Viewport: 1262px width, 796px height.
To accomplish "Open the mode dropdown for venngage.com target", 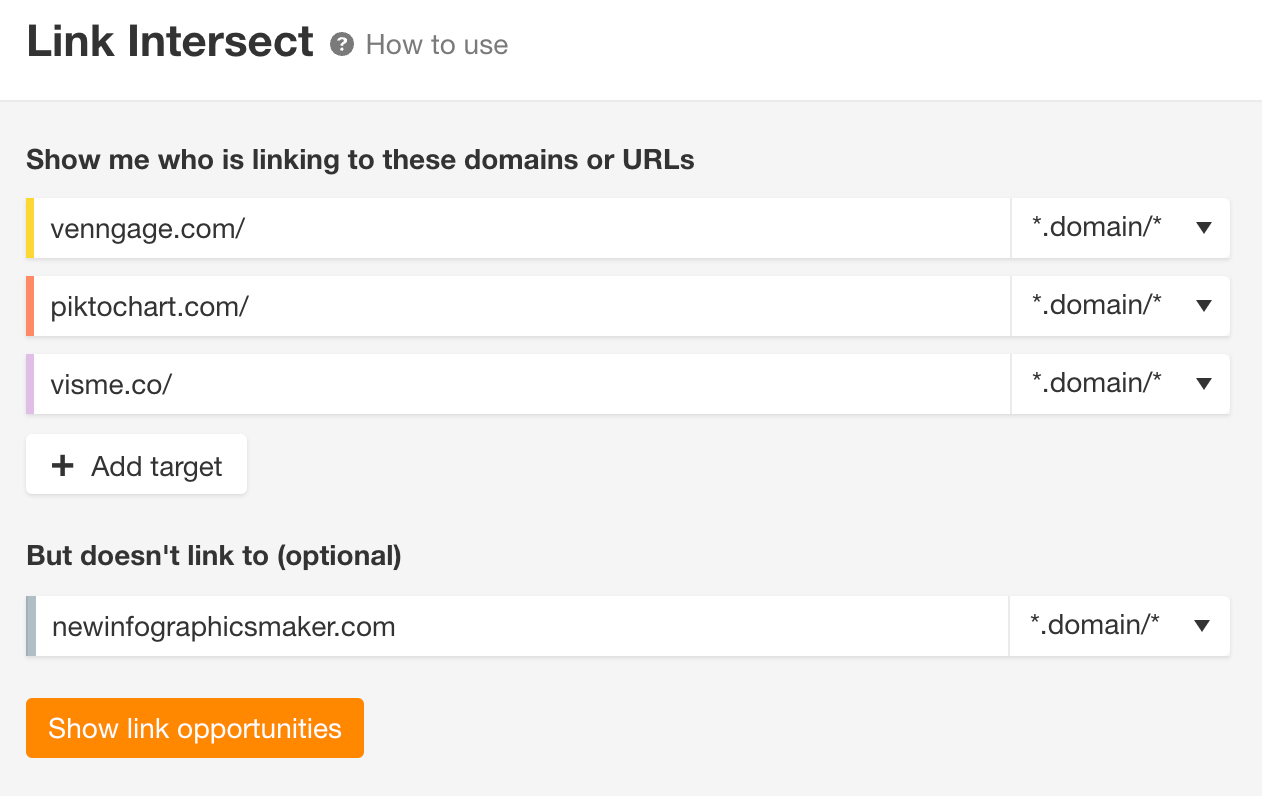I will click(x=1120, y=227).
